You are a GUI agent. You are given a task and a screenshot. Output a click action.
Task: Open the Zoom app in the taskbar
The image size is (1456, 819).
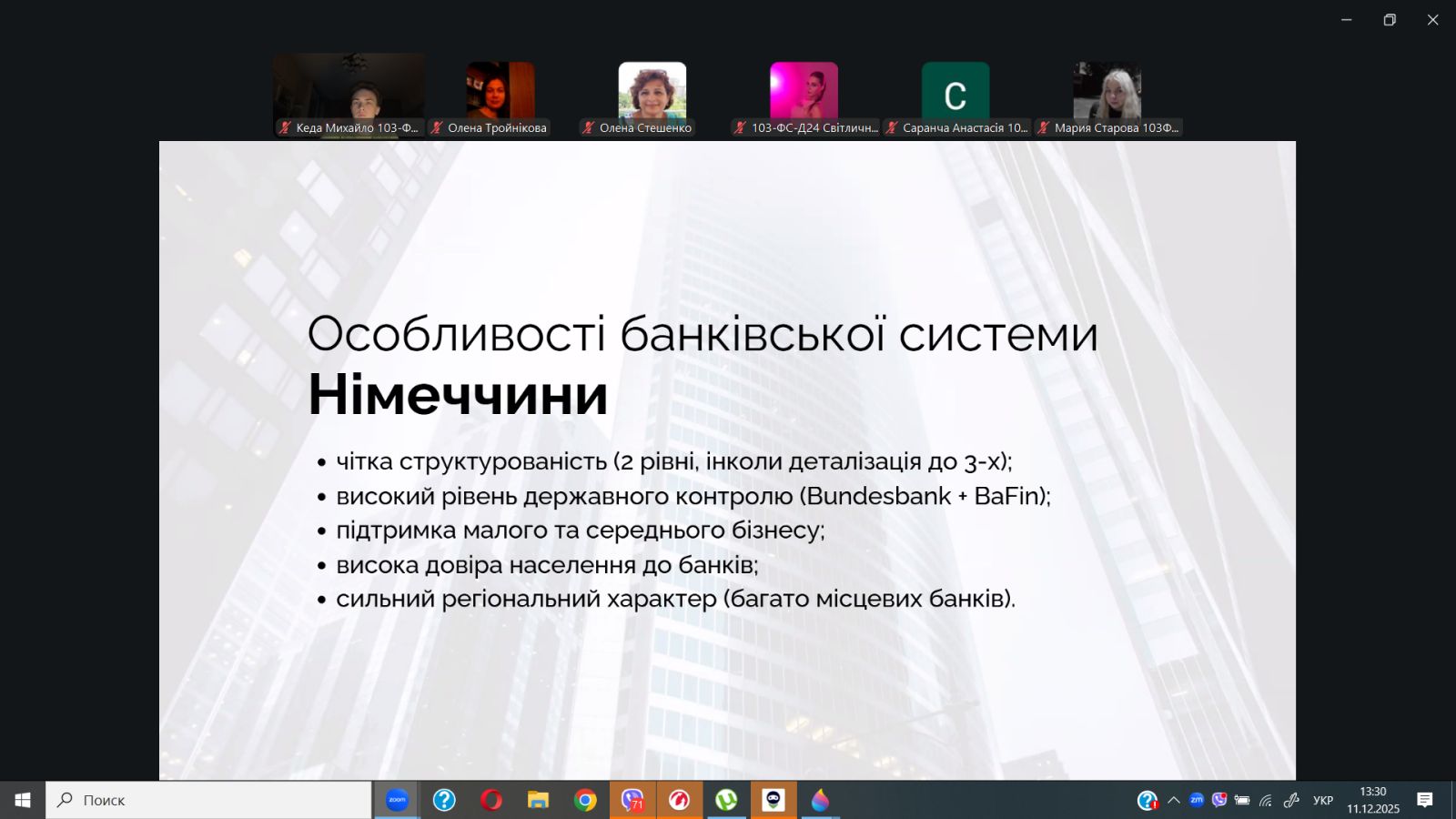397,800
